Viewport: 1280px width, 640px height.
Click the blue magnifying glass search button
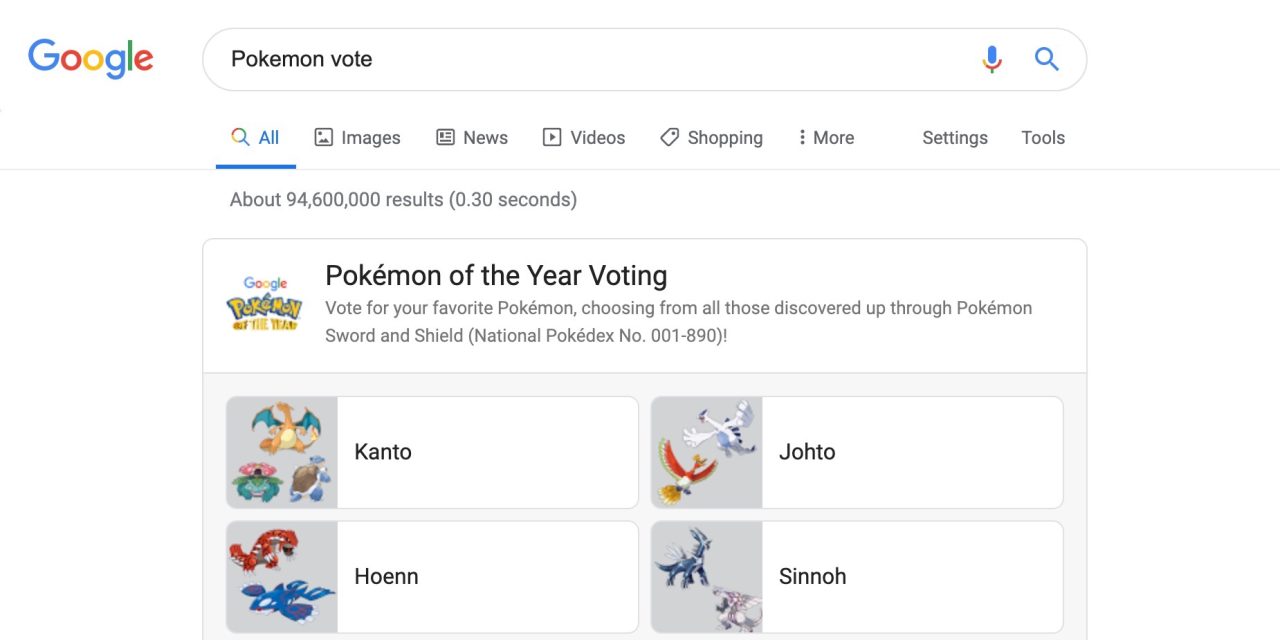[1046, 59]
